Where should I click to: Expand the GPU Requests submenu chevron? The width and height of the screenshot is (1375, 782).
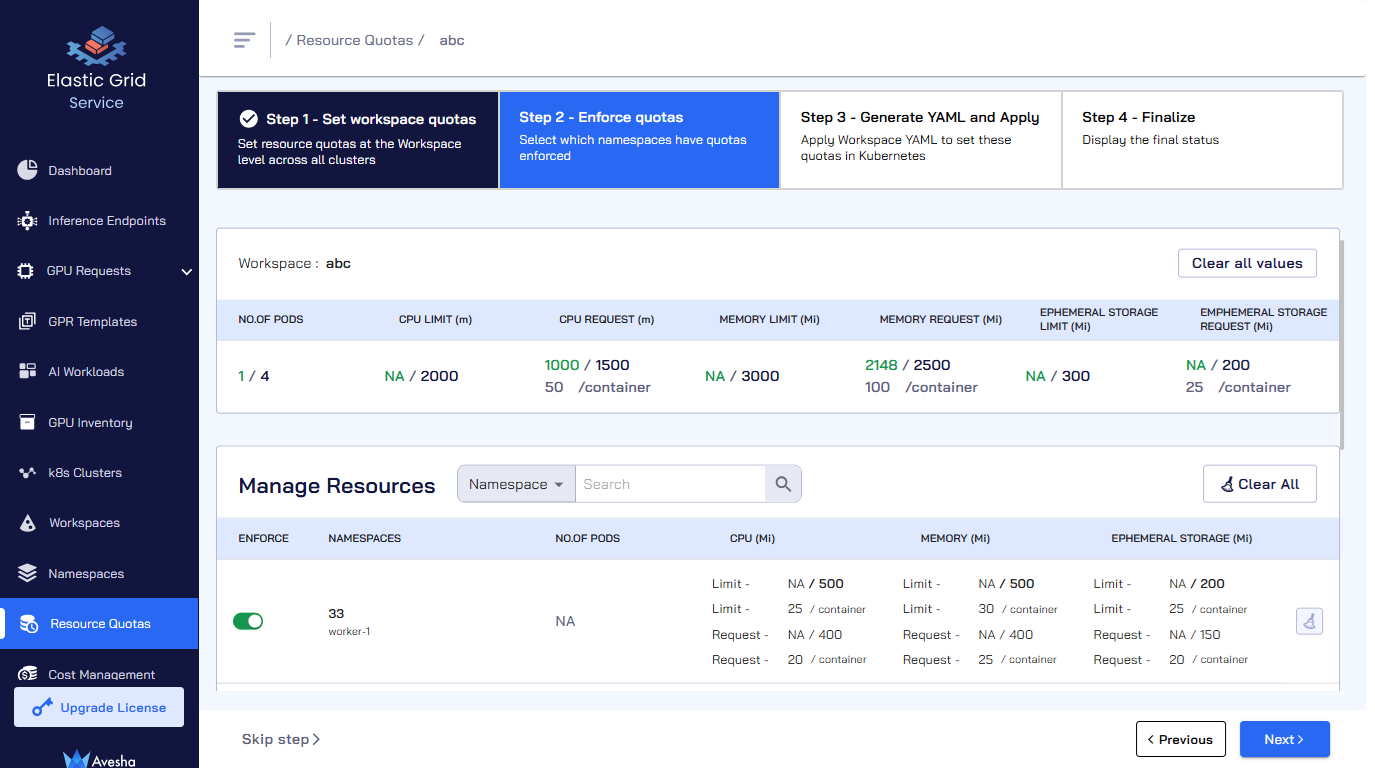click(186, 271)
